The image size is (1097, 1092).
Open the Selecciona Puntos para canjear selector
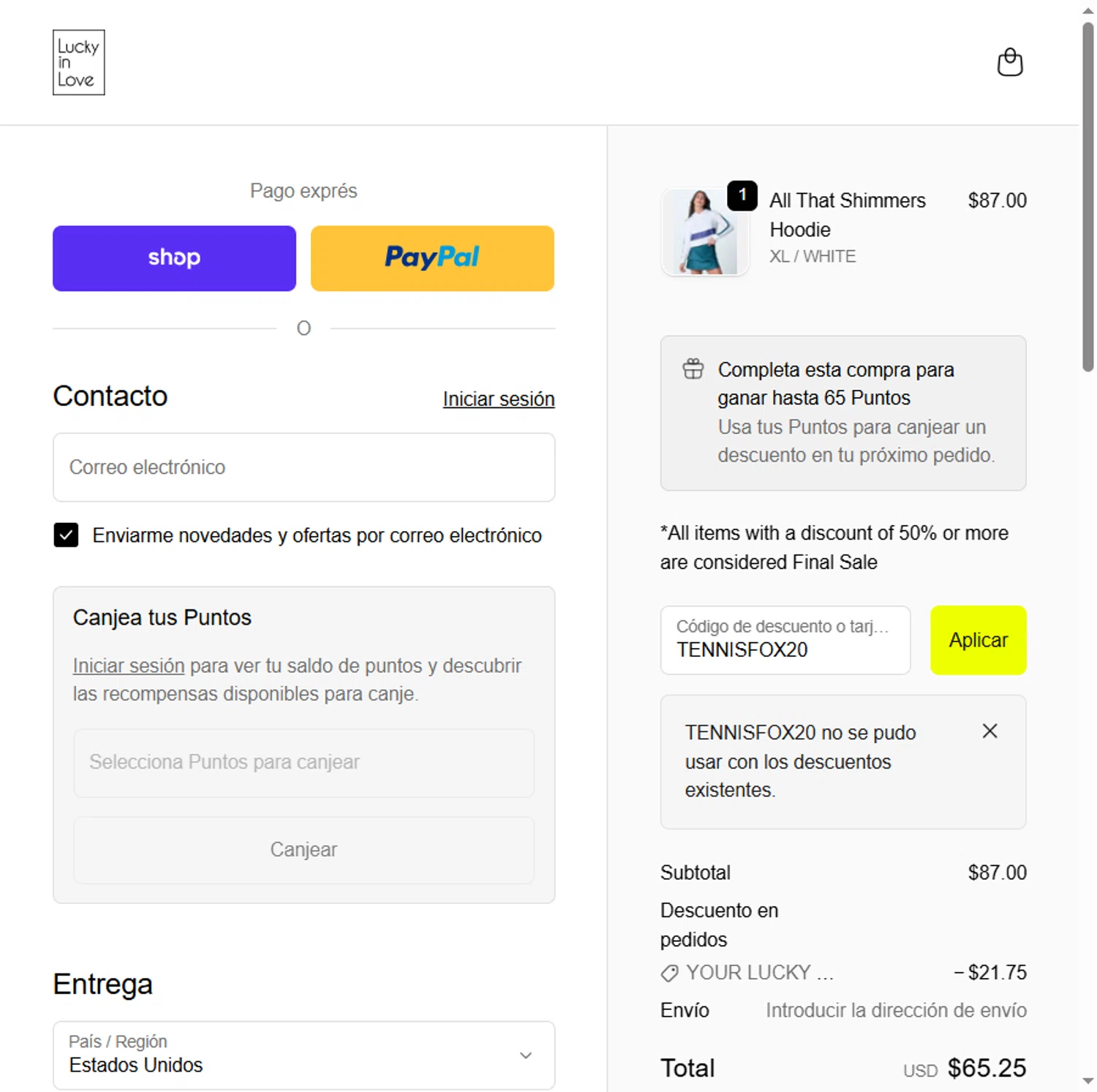coord(304,762)
